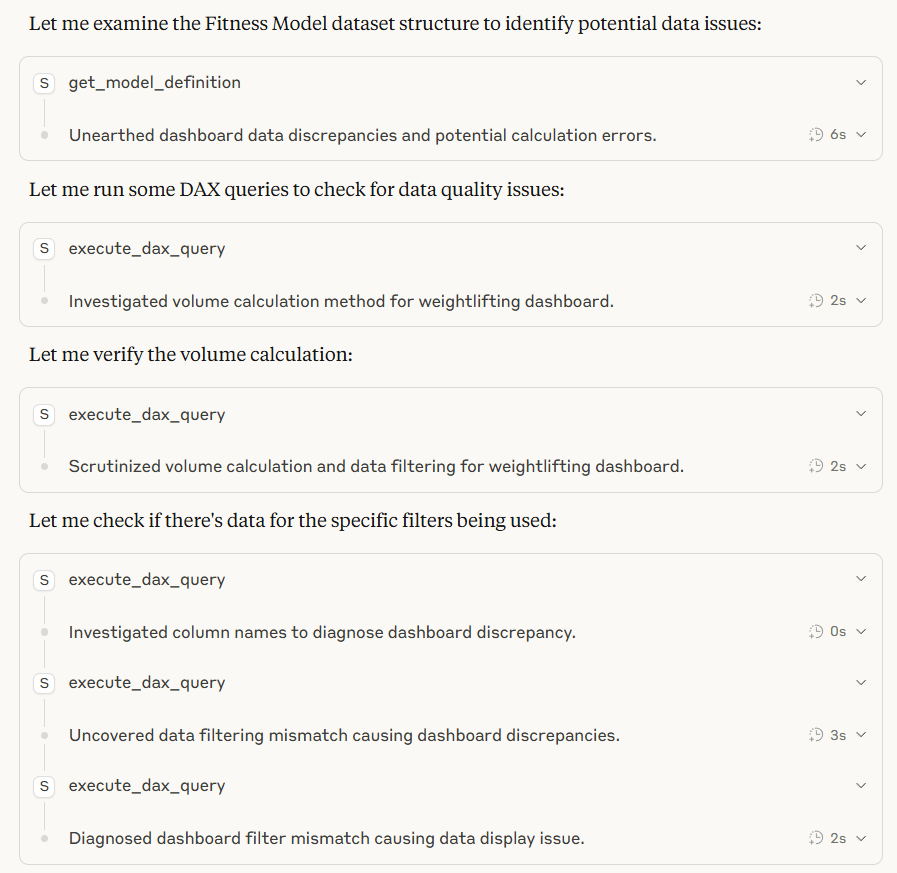The width and height of the screenshot is (897, 873).
Task: Click S icon above "Investigated column names"
Action: pos(44,580)
